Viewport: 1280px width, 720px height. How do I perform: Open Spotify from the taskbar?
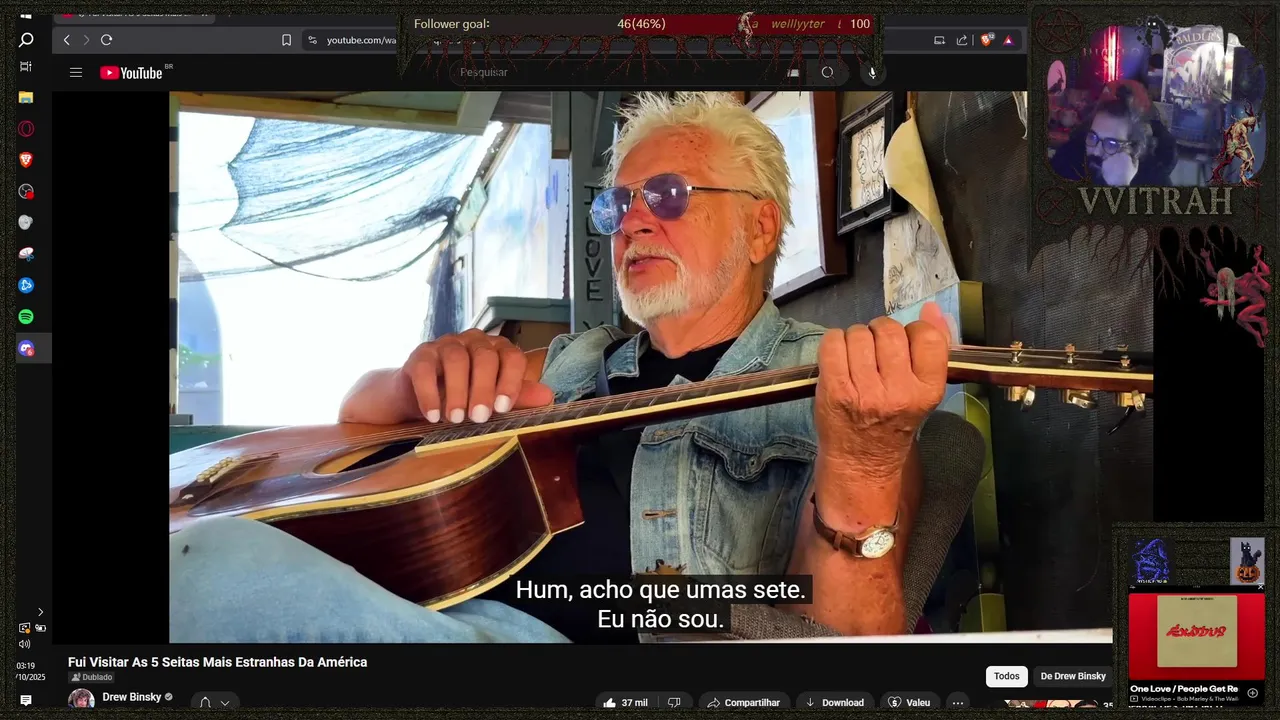pos(26,316)
